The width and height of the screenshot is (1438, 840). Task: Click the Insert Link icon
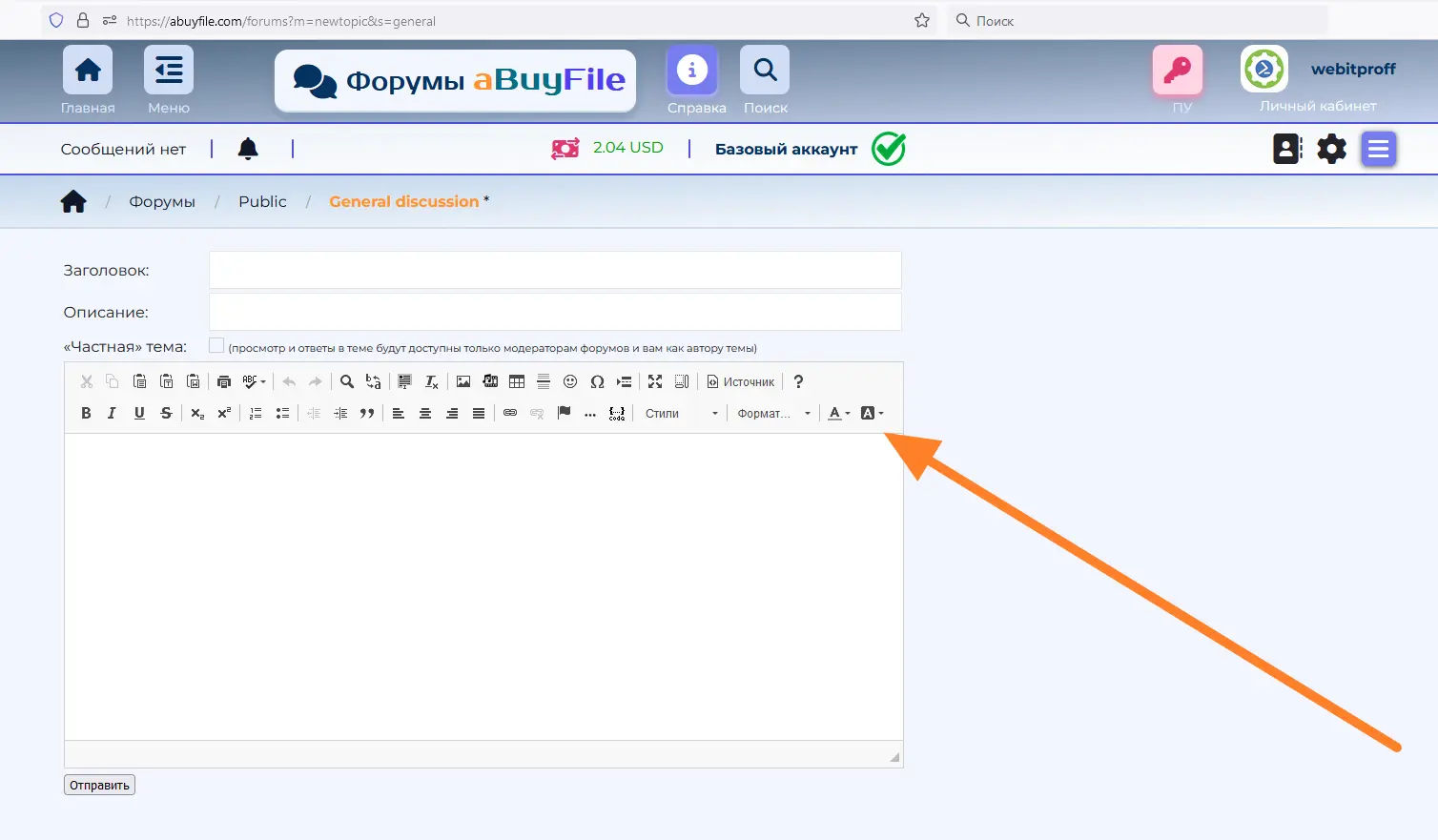510,413
